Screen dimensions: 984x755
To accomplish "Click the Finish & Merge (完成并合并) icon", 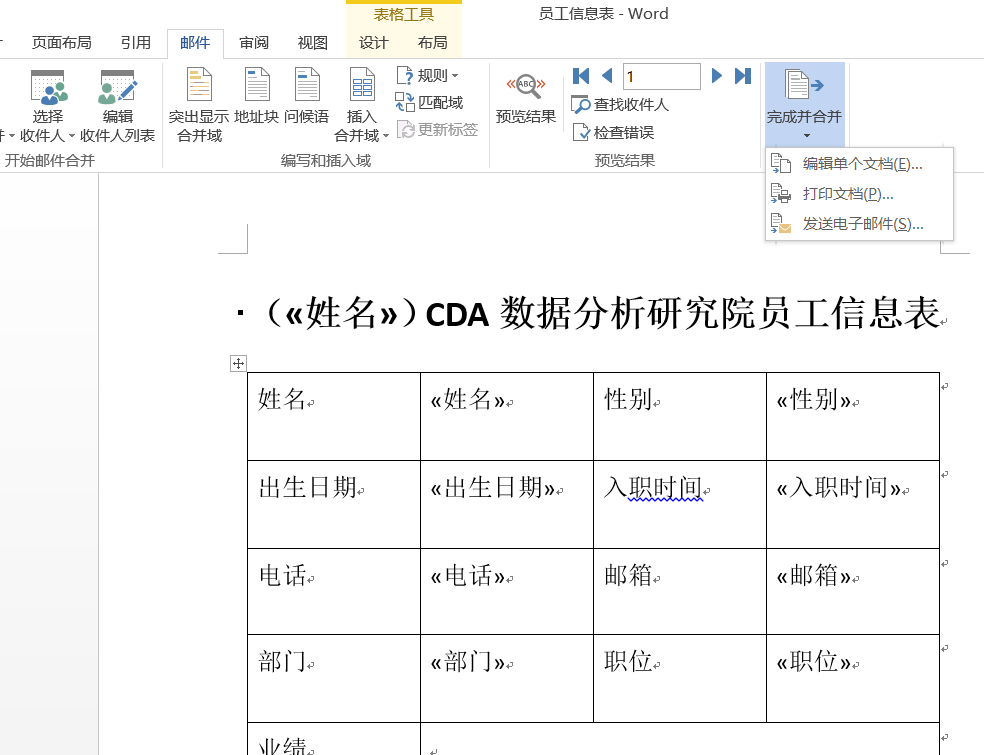I will pos(804,85).
